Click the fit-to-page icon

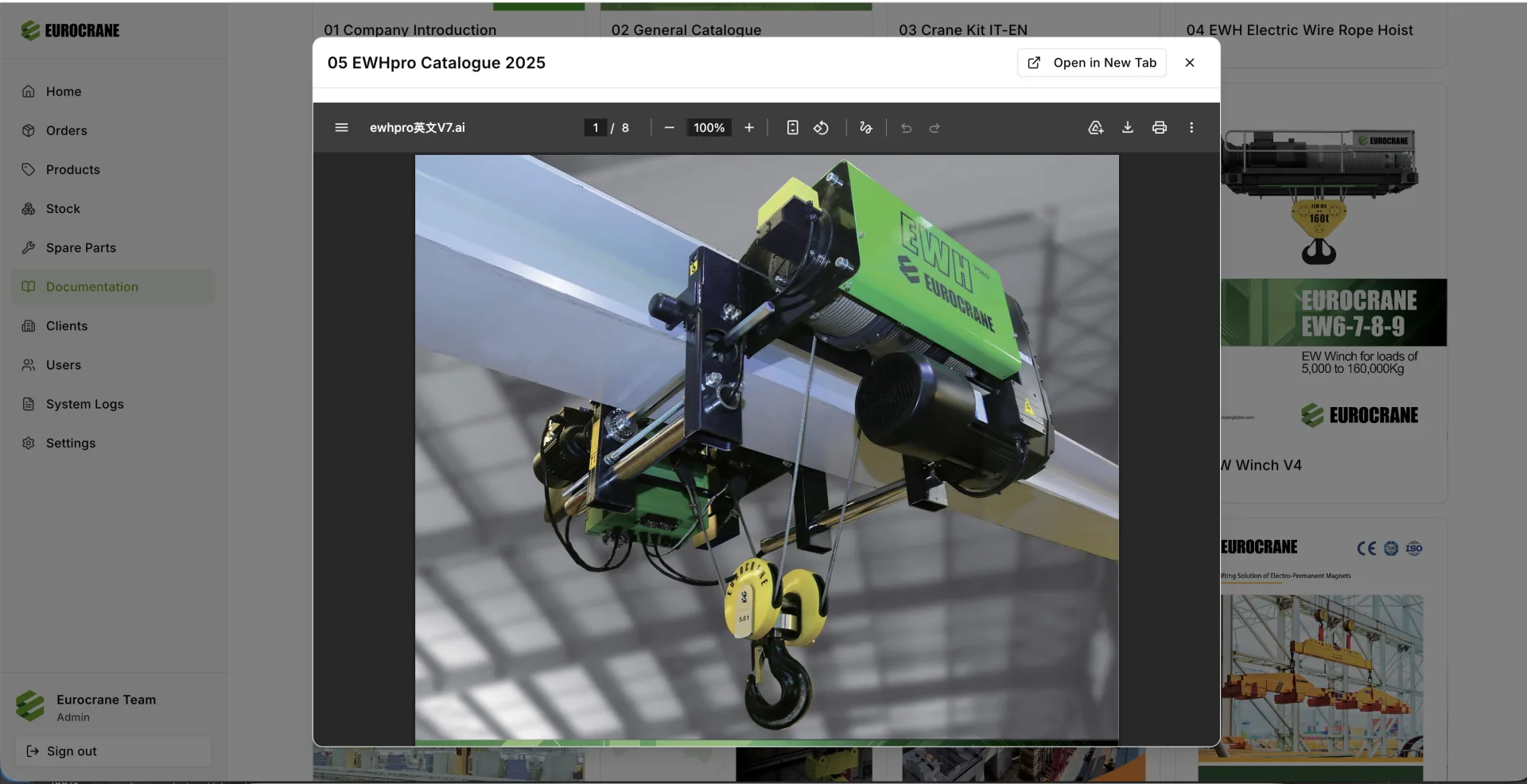click(792, 127)
